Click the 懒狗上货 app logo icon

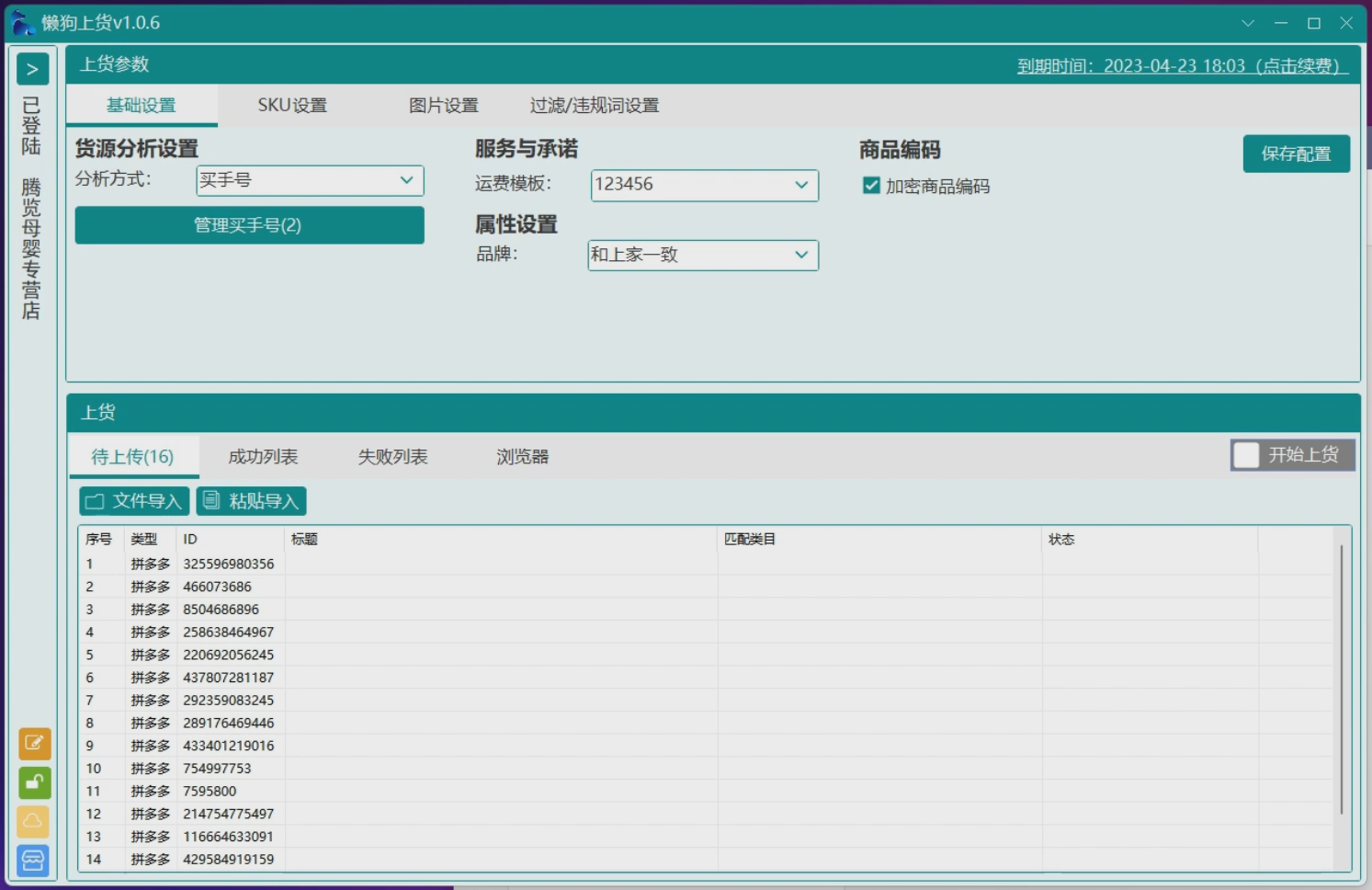[x=22, y=23]
